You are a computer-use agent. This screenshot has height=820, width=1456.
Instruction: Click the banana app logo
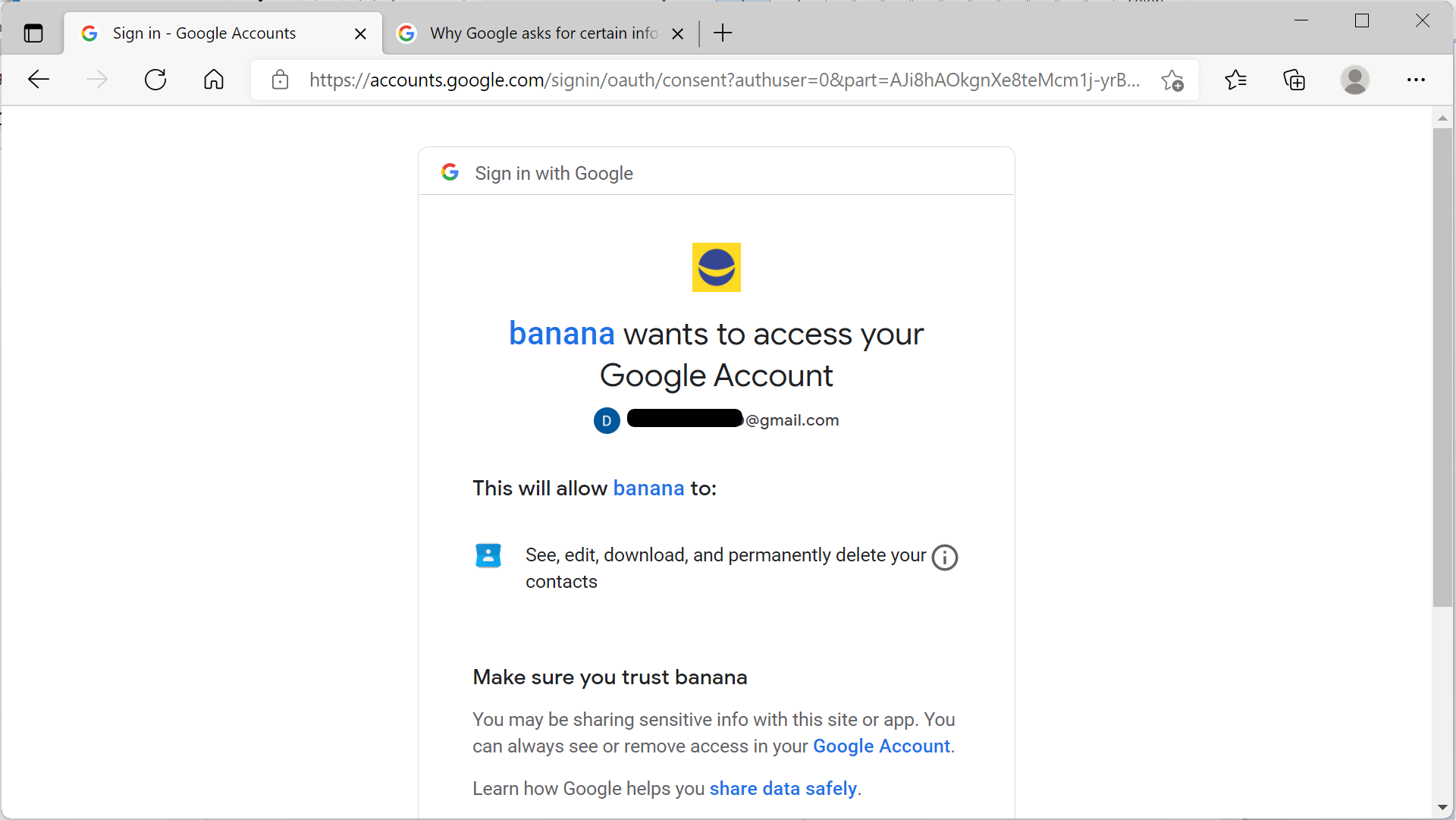coord(716,267)
